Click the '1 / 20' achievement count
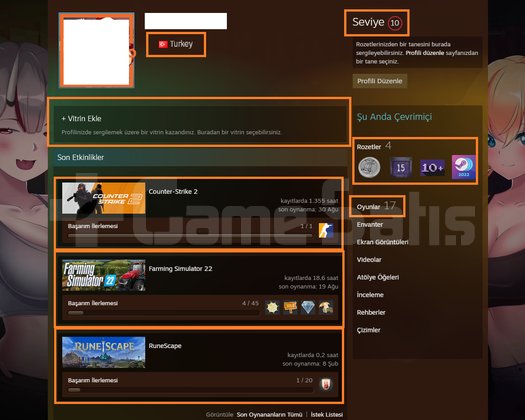The height and width of the screenshot is (420, 525). pyautogui.click(x=304, y=380)
